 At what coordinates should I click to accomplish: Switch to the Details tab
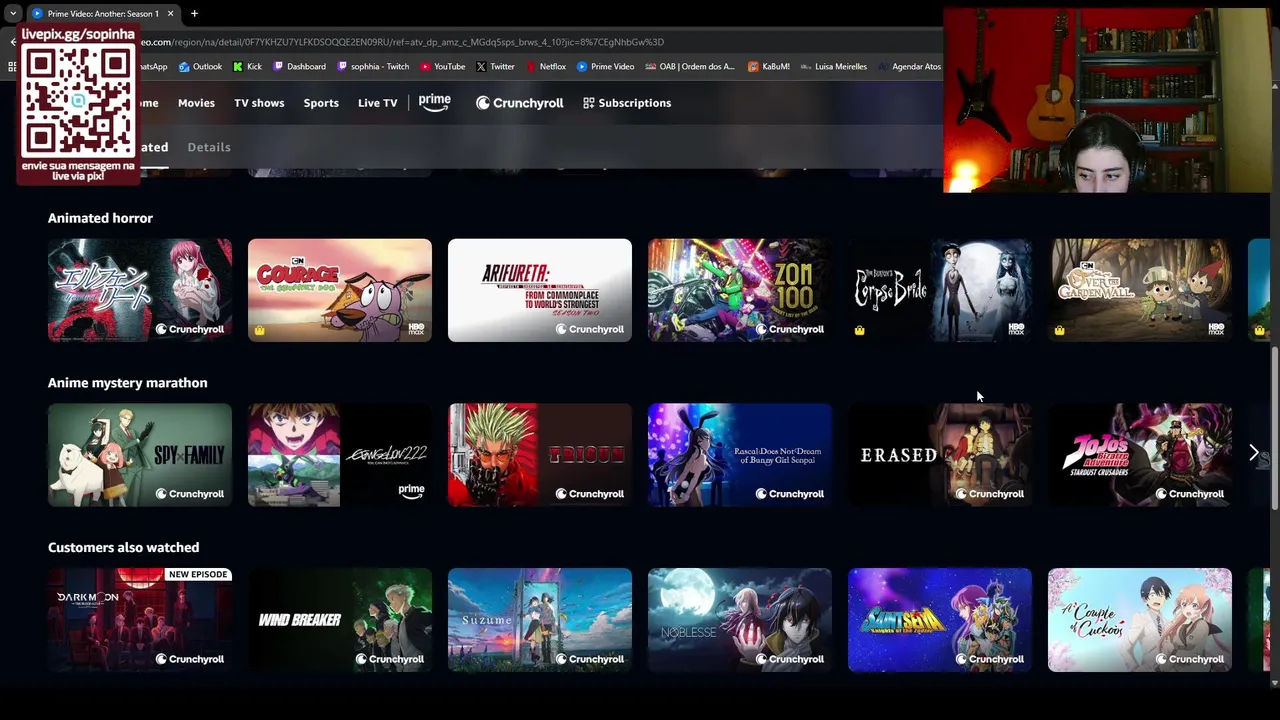coord(209,147)
